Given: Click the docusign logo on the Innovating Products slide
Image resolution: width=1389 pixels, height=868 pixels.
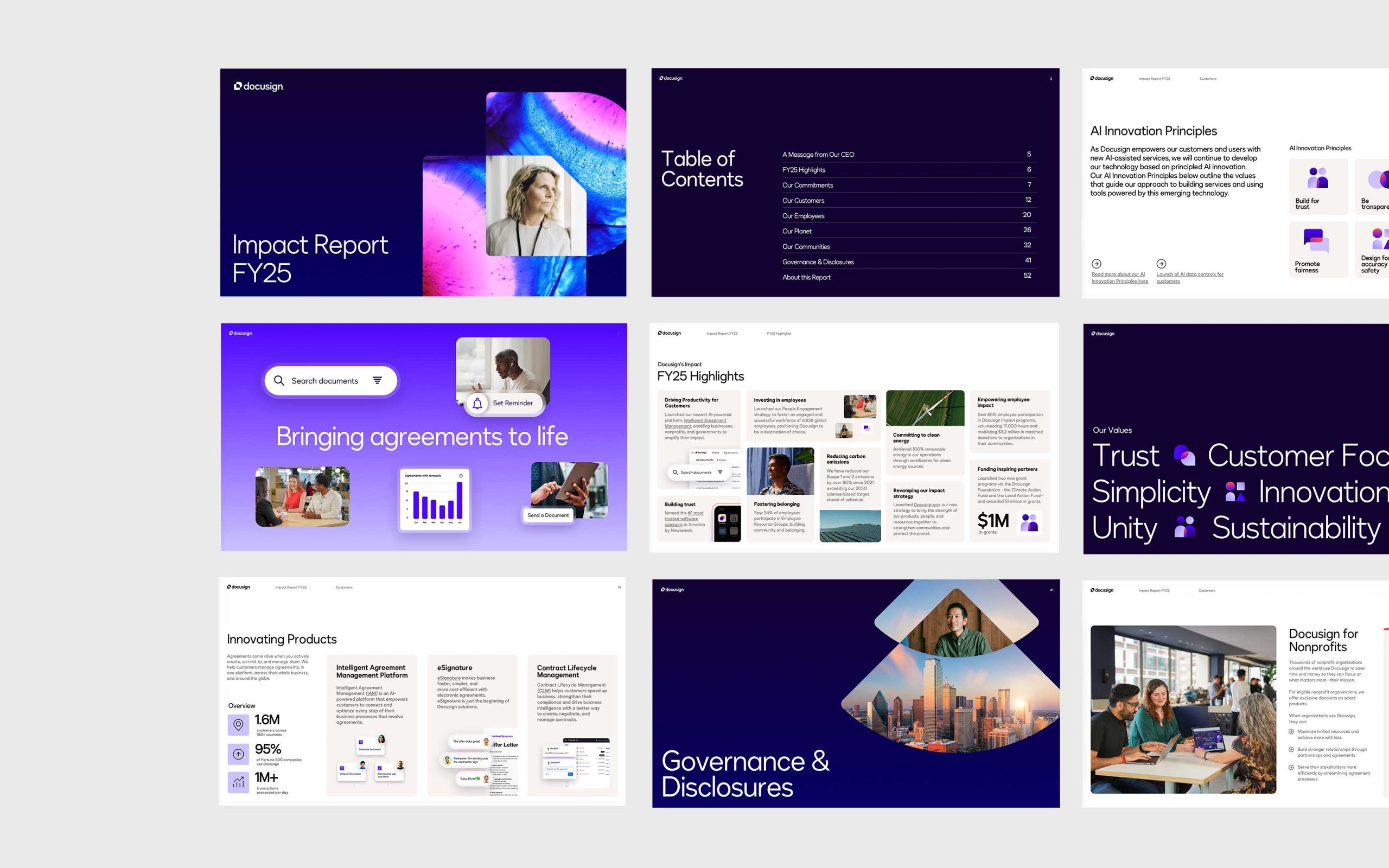Looking at the screenshot, I should point(238,586).
